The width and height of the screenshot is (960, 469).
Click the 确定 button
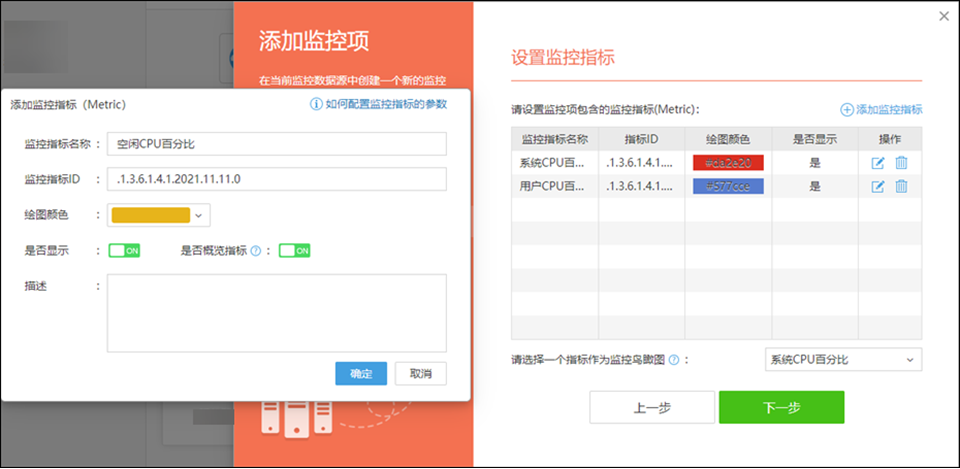coord(361,373)
